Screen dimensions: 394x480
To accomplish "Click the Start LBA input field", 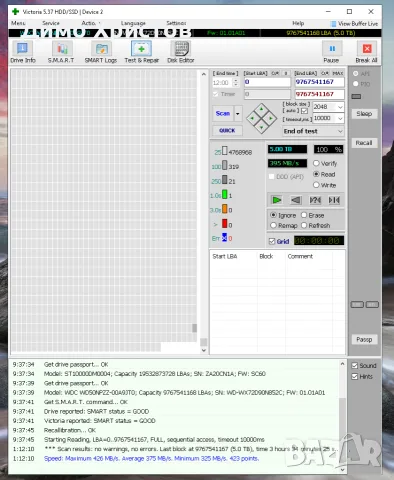I will point(267,82).
